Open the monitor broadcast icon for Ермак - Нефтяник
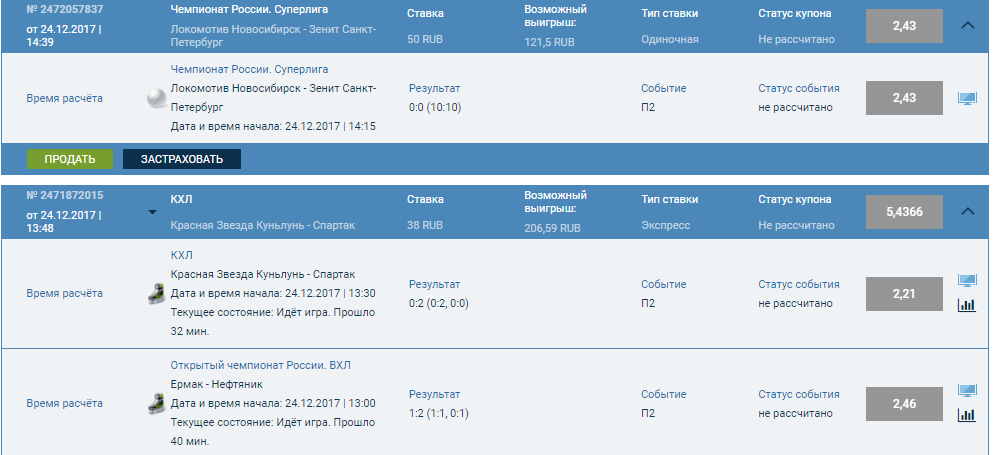 pos(967,390)
